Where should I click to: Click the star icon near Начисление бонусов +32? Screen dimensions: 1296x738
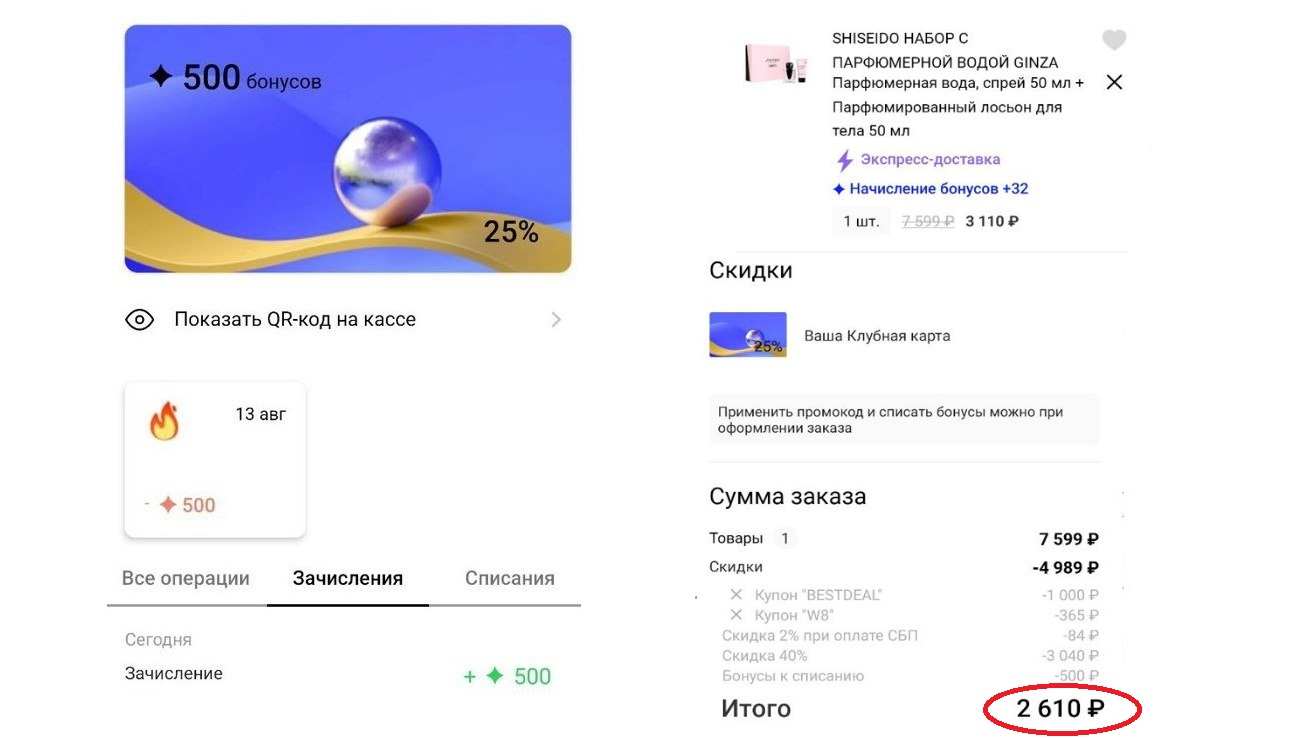(839, 189)
